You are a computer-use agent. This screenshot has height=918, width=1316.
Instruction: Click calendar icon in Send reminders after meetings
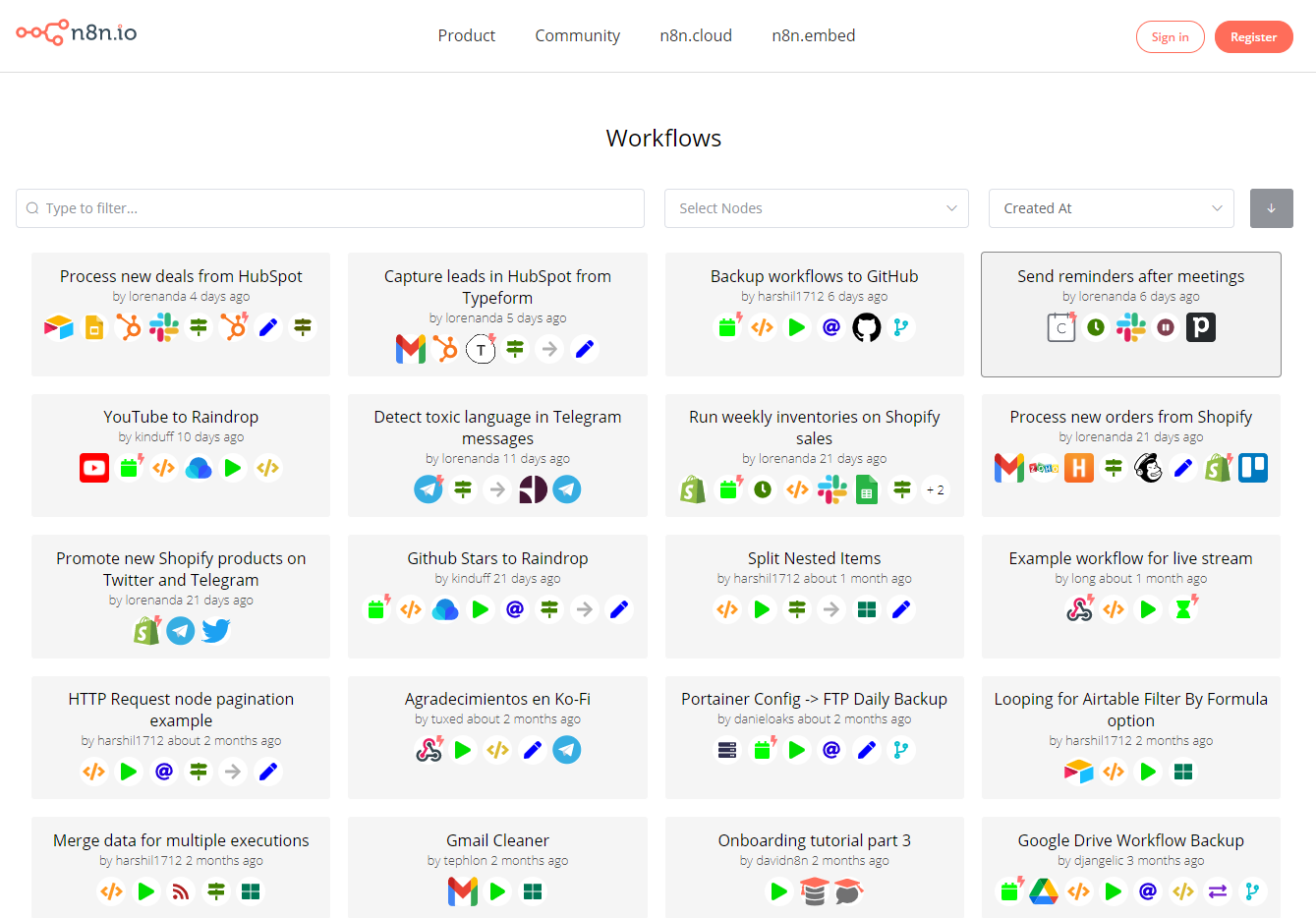[x=1061, y=327]
